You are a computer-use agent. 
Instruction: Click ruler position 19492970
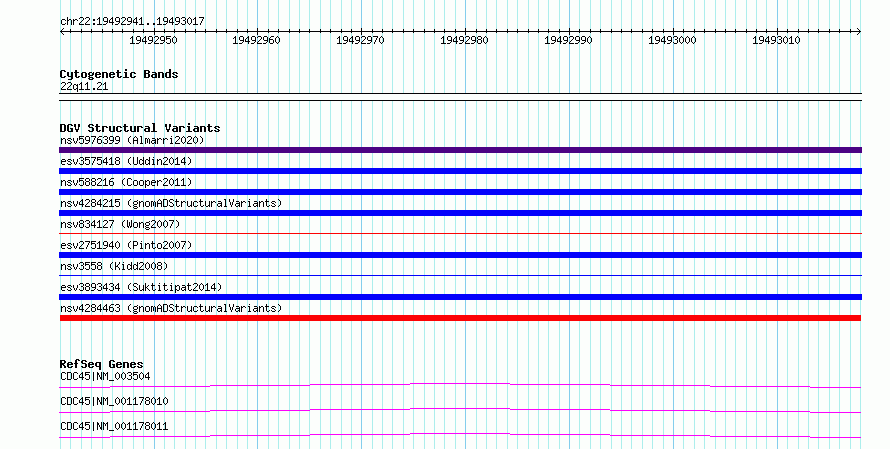360,40
